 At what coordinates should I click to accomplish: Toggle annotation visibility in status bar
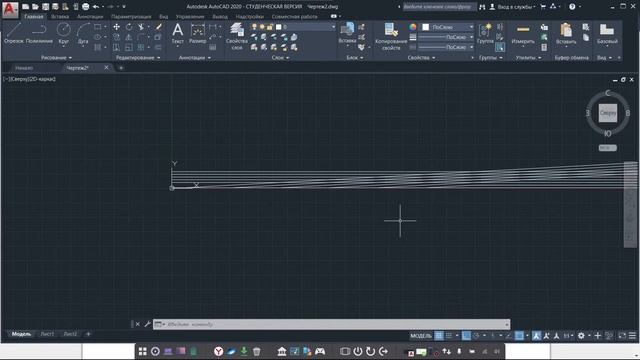pyautogui.click(x=536, y=336)
